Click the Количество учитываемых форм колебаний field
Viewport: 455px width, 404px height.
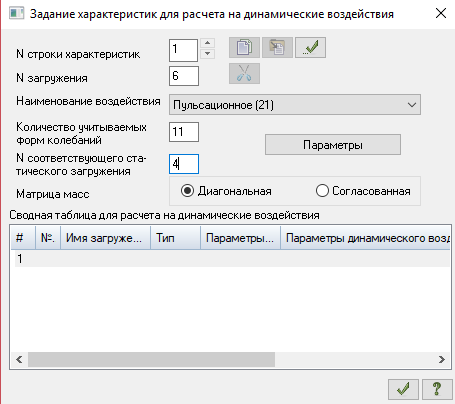tap(184, 132)
